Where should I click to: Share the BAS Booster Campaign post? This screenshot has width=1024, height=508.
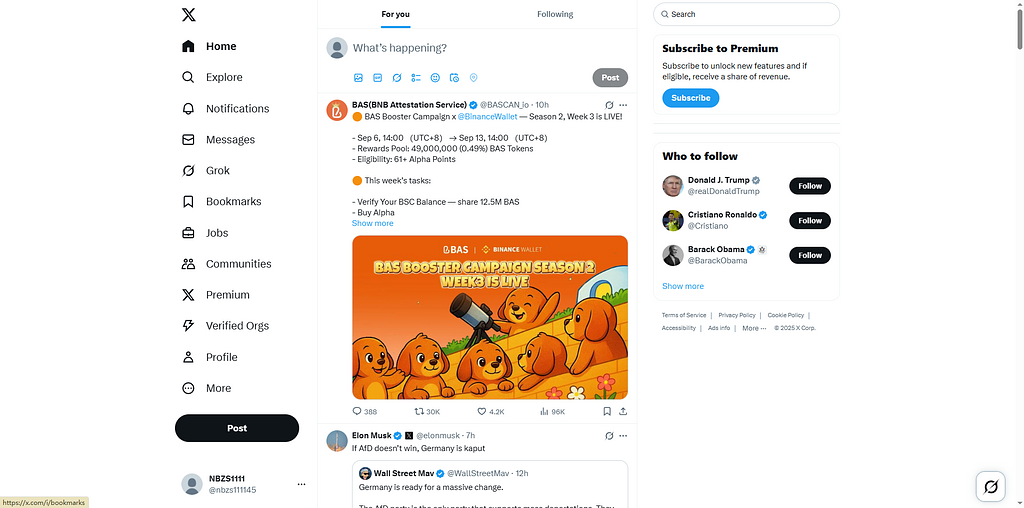[x=623, y=411]
